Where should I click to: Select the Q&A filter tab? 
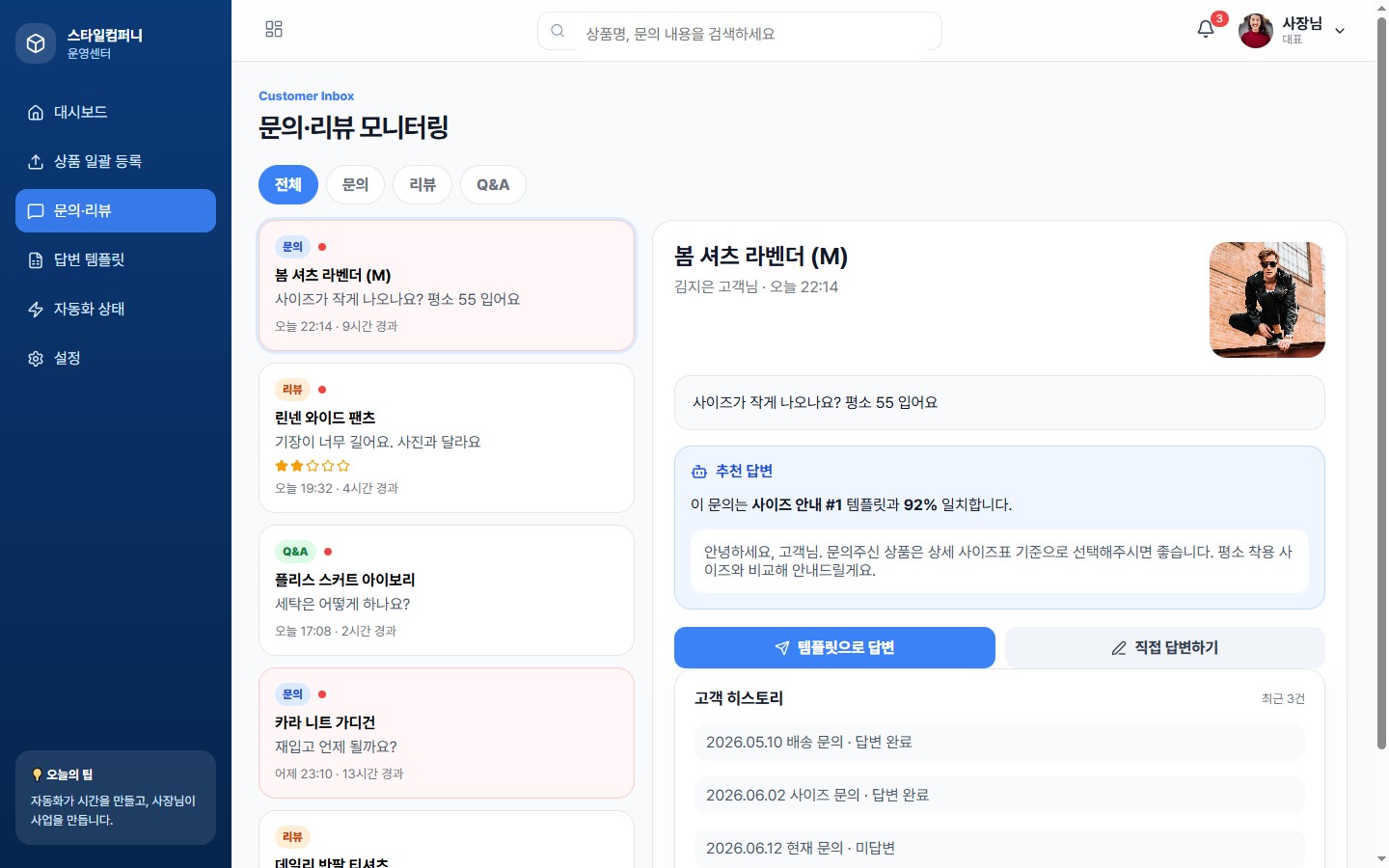[493, 184]
